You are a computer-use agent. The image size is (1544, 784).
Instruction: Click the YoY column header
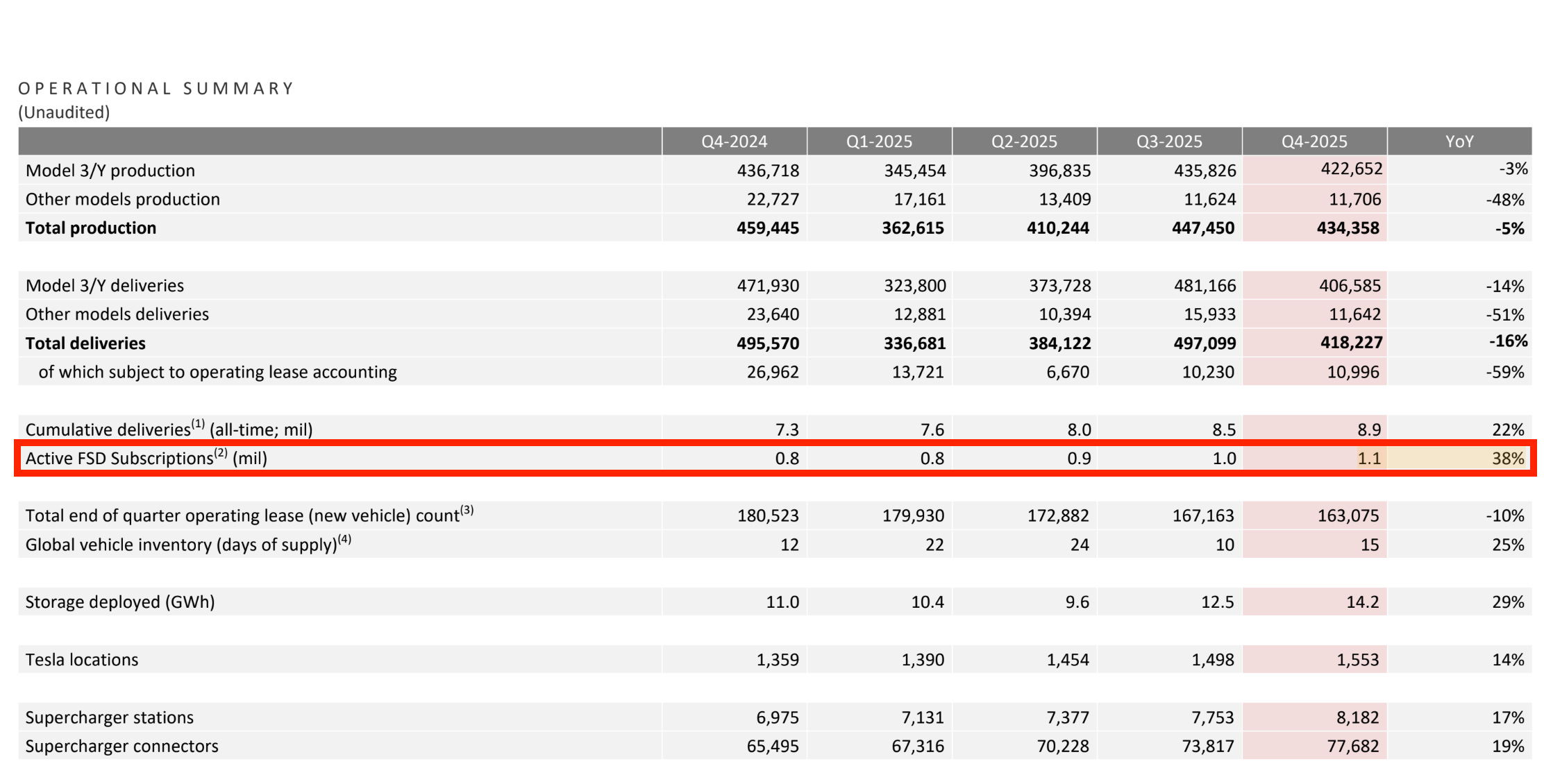point(1459,142)
